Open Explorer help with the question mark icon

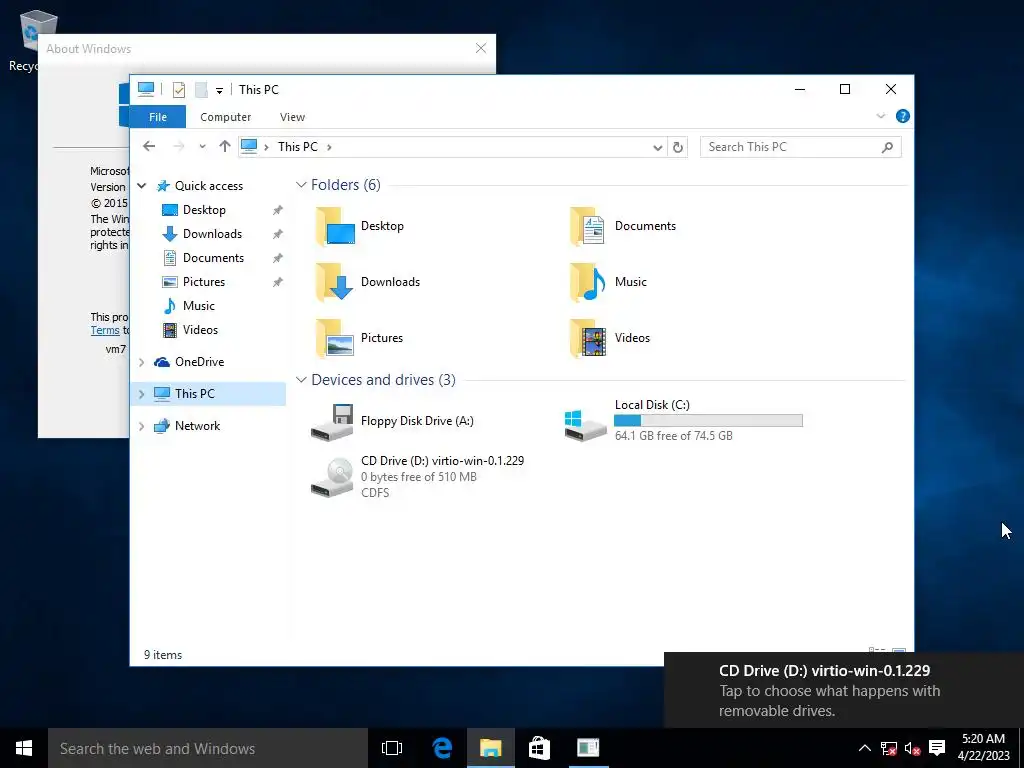click(x=903, y=116)
